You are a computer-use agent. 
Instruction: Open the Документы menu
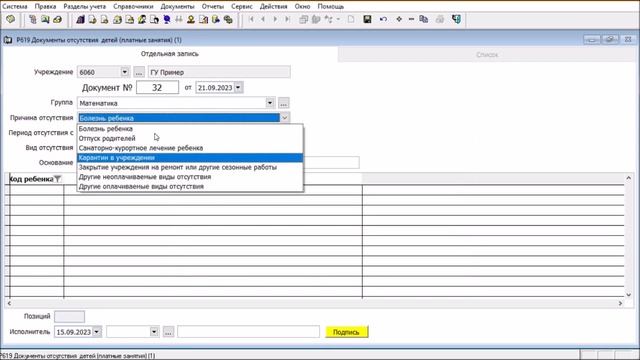pyautogui.click(x=178, y=7)
